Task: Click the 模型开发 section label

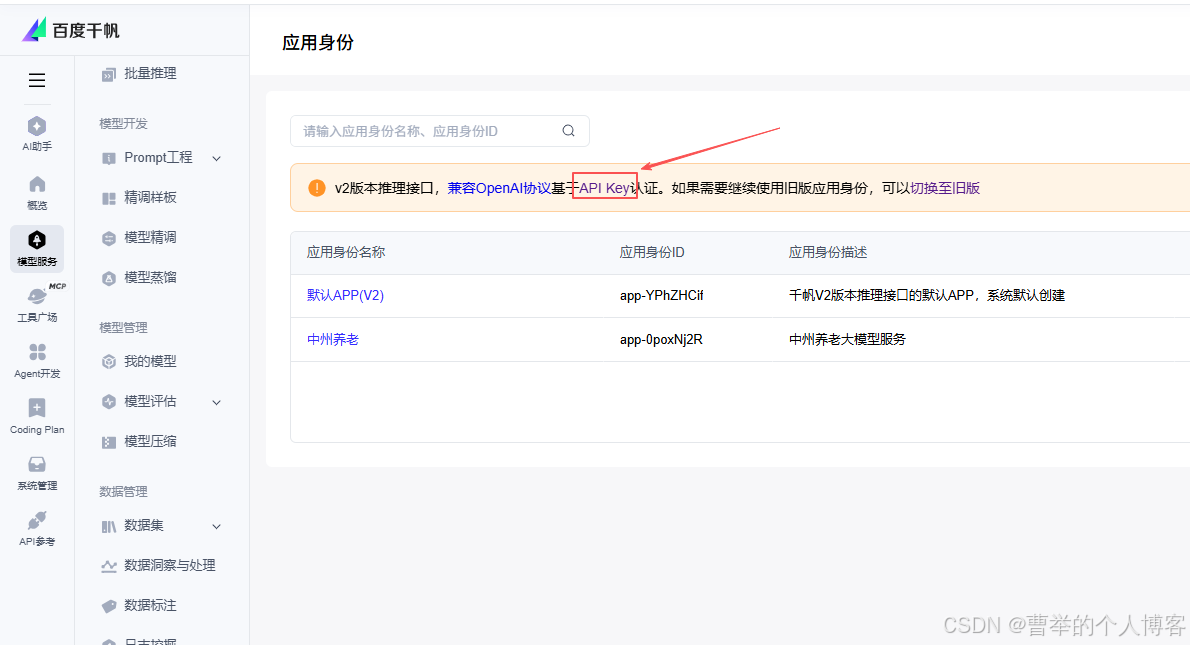Action: (x=123, y=123)
